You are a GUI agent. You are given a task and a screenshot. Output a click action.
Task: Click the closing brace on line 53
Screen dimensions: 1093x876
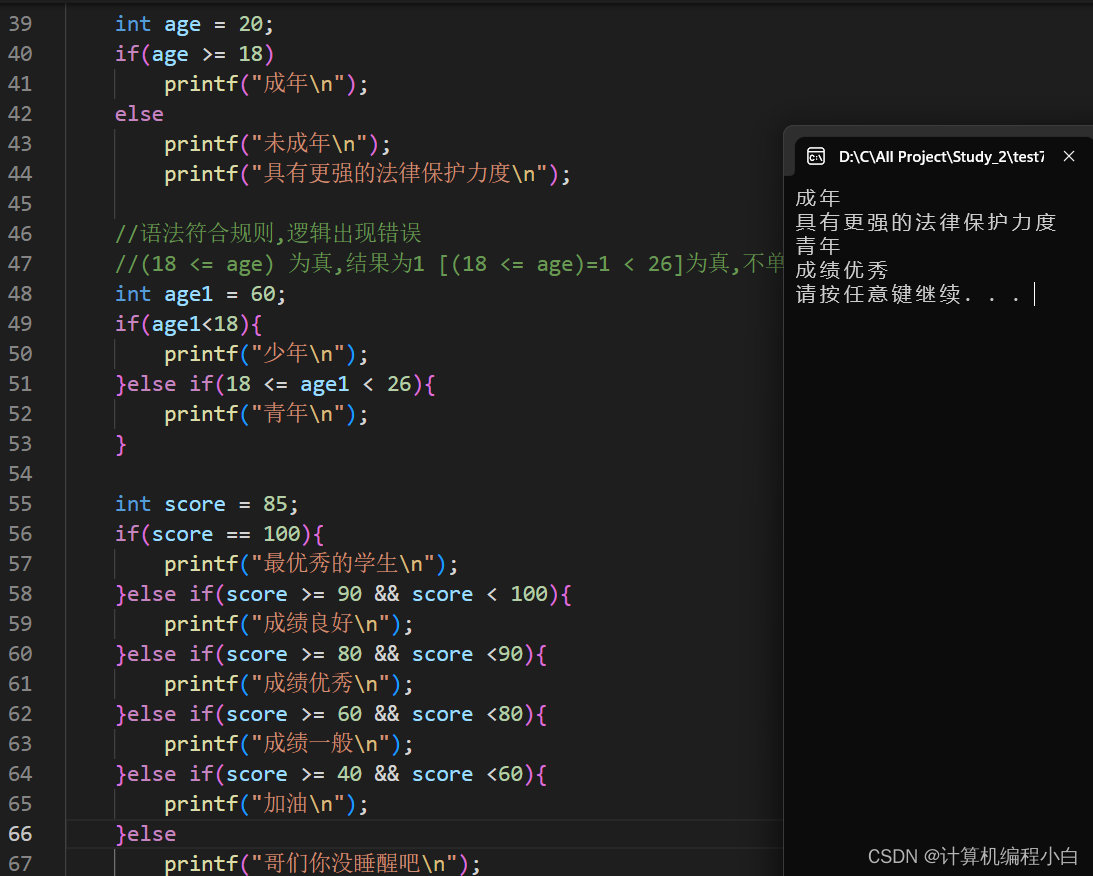click(x=121, y=444)
